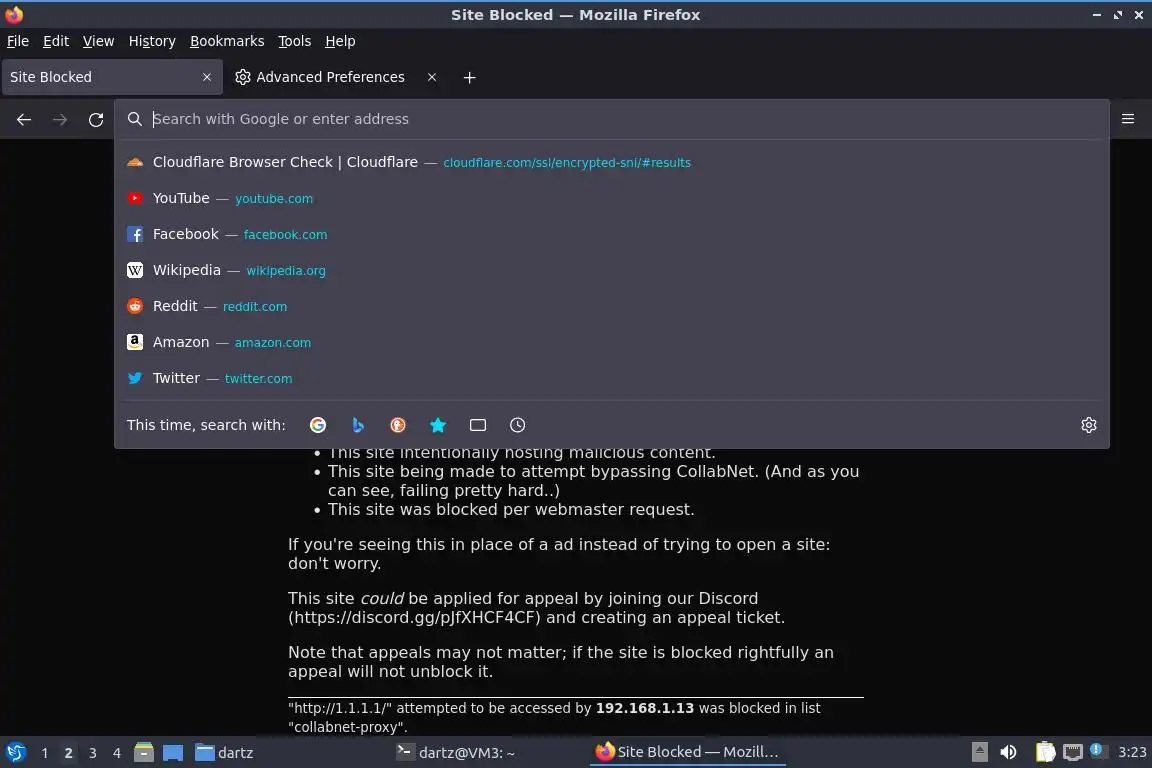Open the File menu

click(18, 41)
